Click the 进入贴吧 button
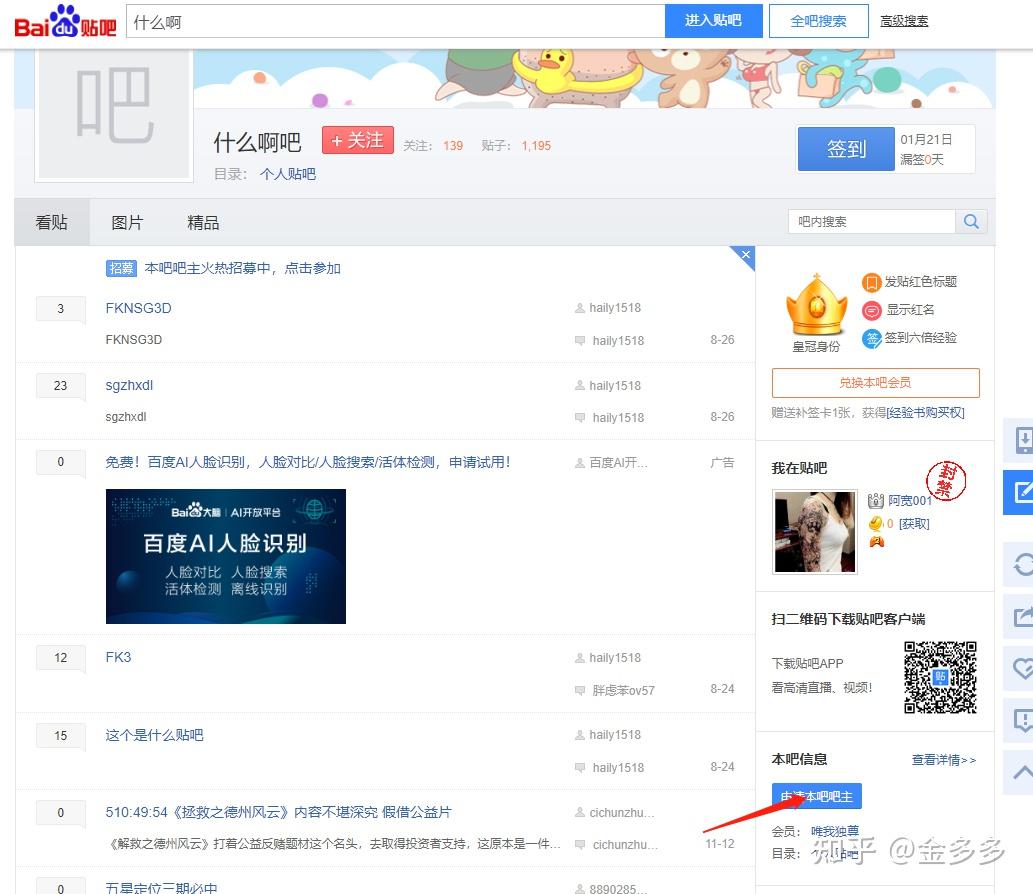The image size is (1033, 894). 713,20
